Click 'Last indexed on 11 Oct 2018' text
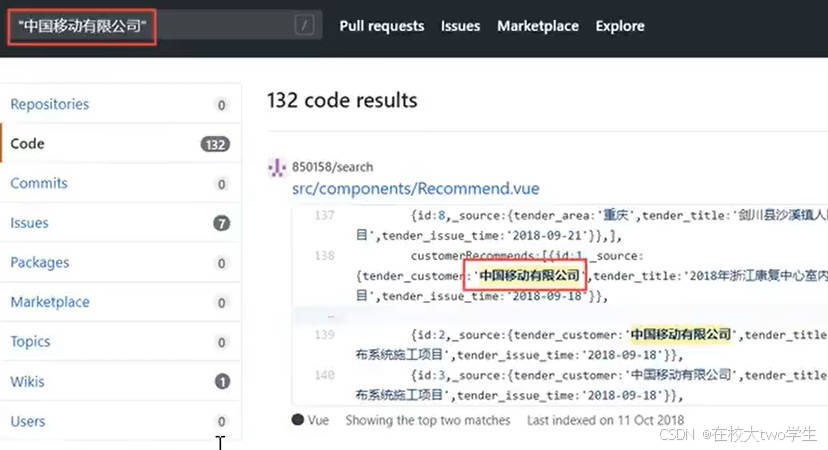 click(x=605, y=420)
